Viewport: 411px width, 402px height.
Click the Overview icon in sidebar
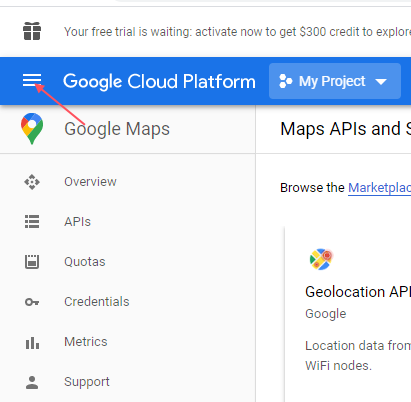coord(32,182)
